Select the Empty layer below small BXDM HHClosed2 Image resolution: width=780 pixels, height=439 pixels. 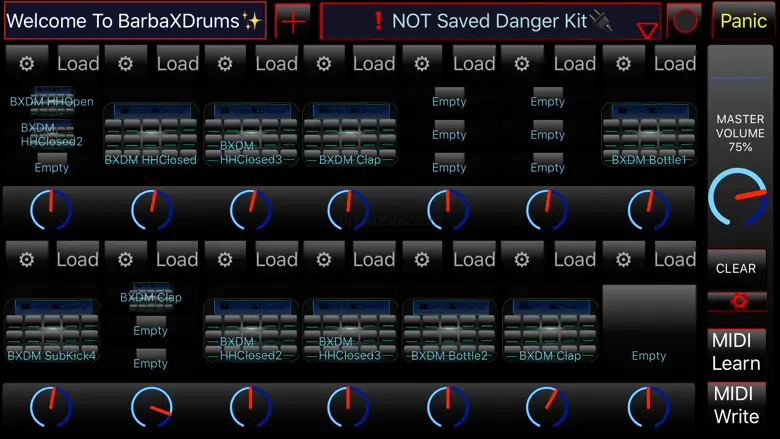(52, 164)
